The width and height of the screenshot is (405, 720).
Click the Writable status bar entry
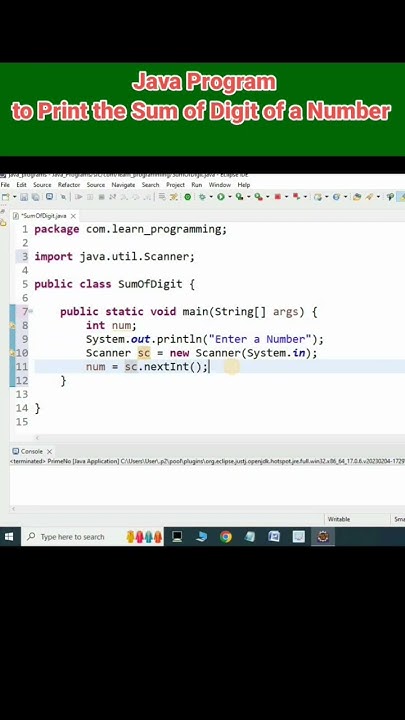click(x=339, y=519)
